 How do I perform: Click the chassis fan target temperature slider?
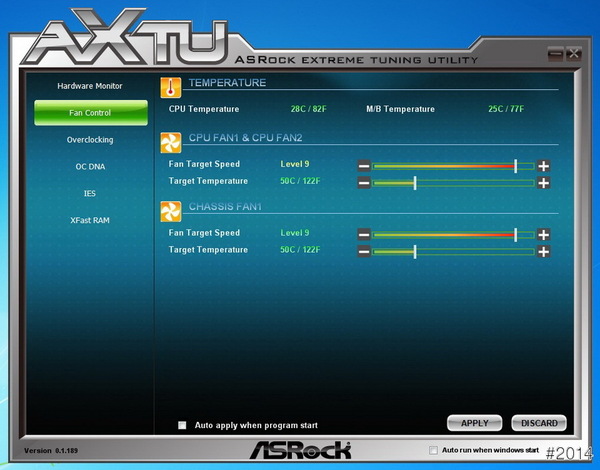click(453, 251)
